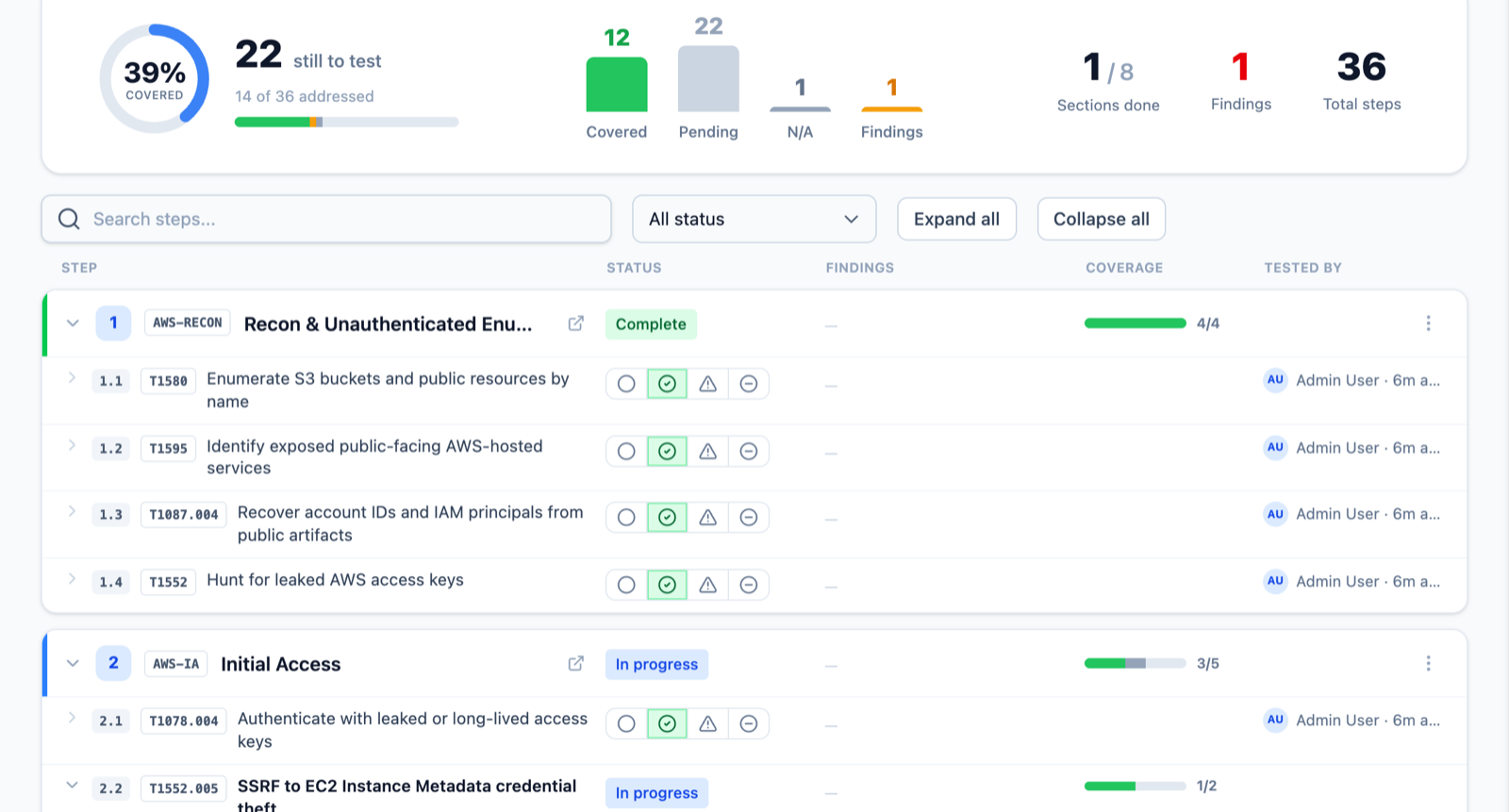Click Admin User avatar on step 1.3
This screenshot has height=812, width=1509.
click(1275, 514)
